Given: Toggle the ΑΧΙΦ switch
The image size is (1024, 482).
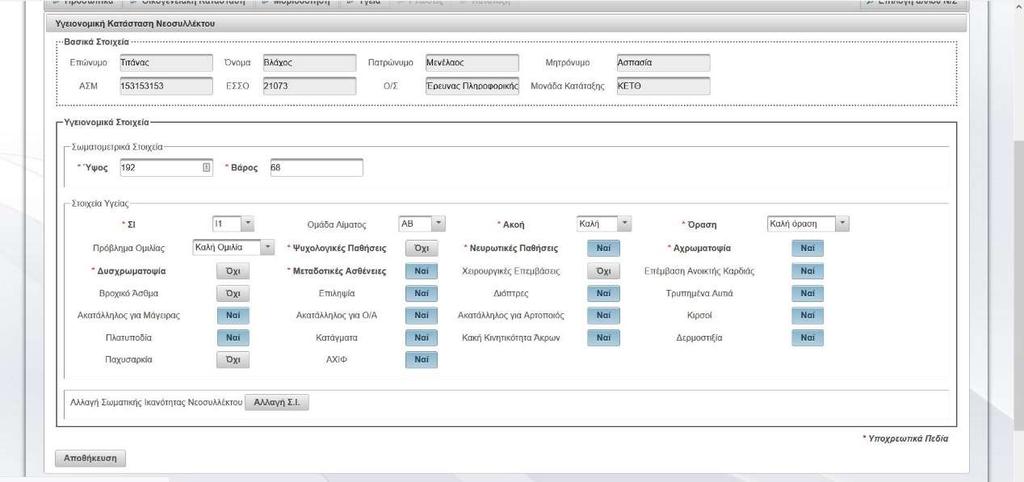Looking at the screenshot, I should pos(421,360).
